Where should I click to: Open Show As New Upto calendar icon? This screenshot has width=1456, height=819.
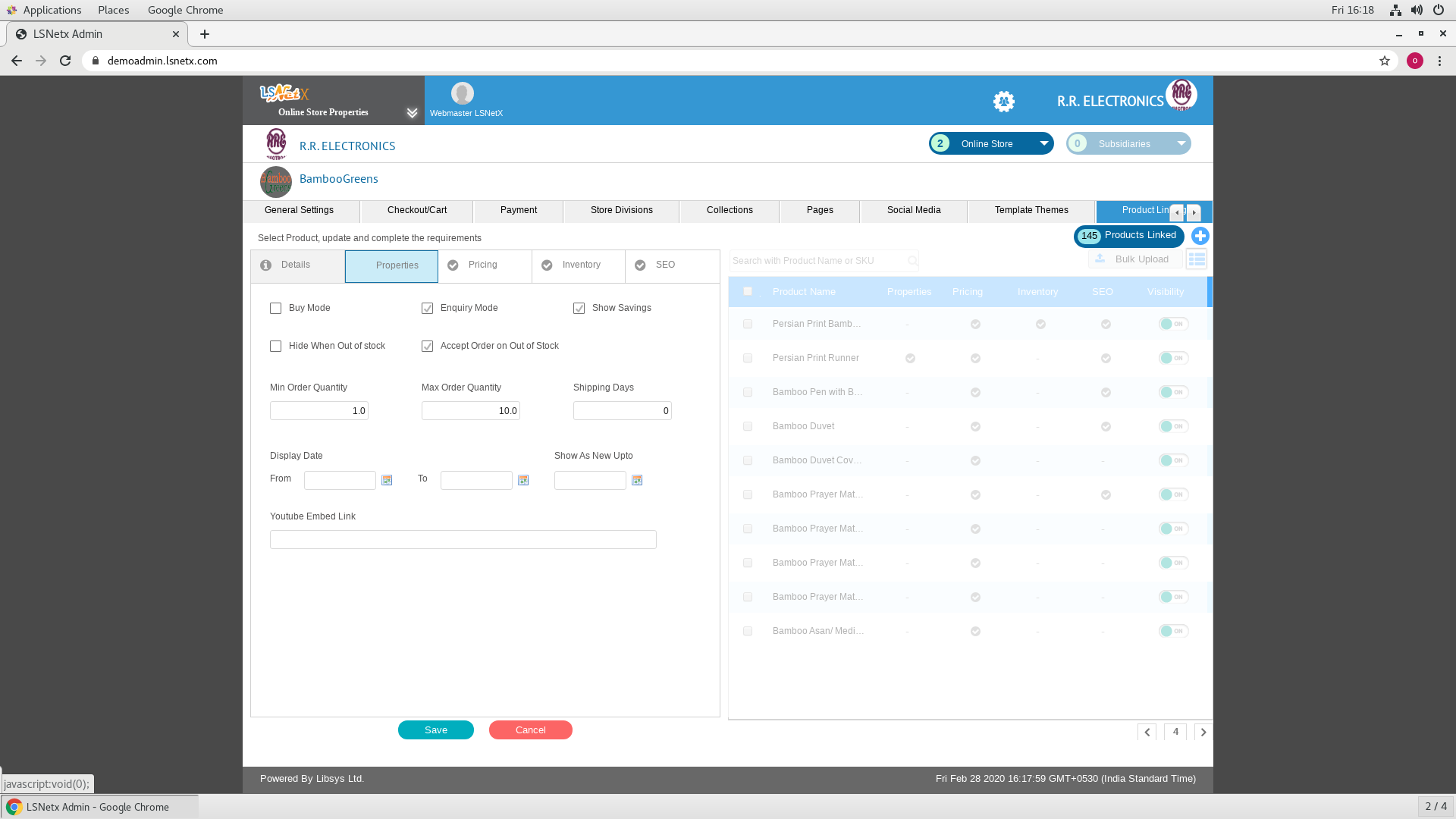(x=637, y=480)
